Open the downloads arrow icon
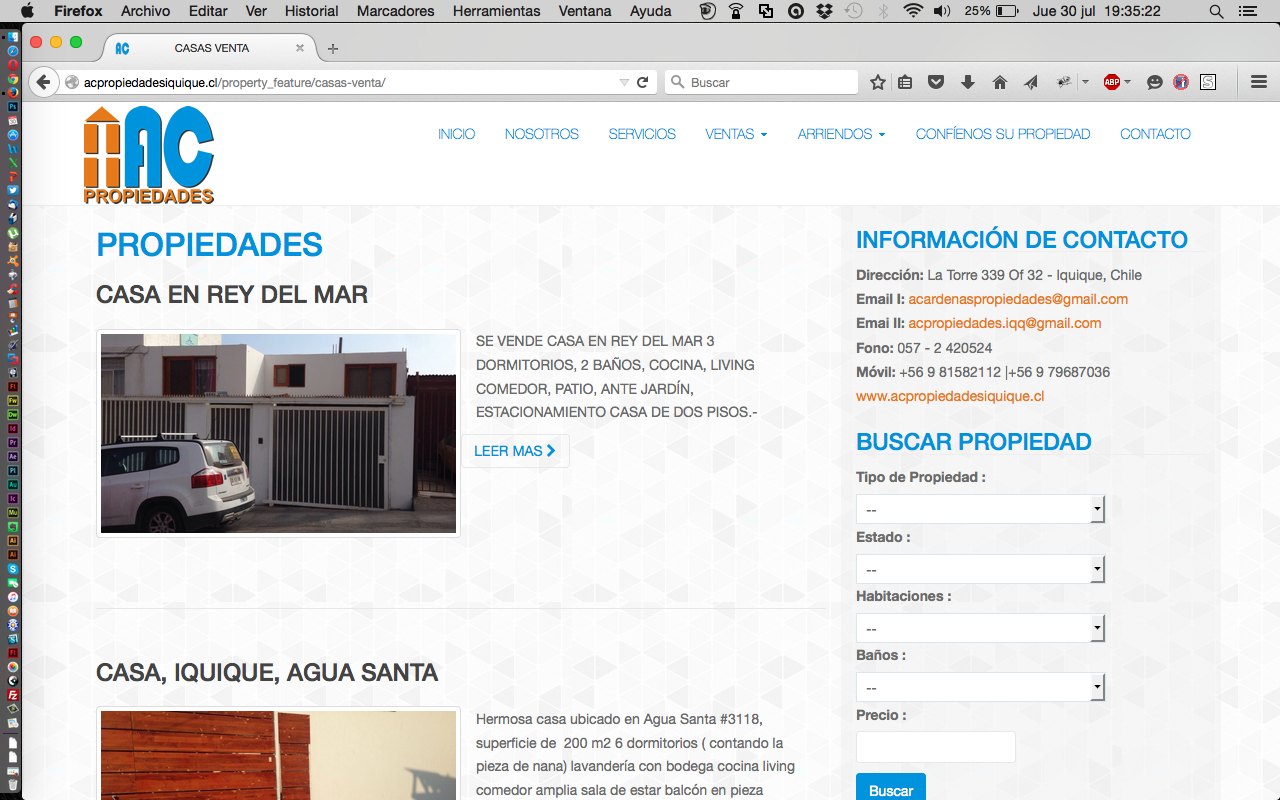This screenshot has width=1280, height=800. pyautogui.click(x=967, y=82)
